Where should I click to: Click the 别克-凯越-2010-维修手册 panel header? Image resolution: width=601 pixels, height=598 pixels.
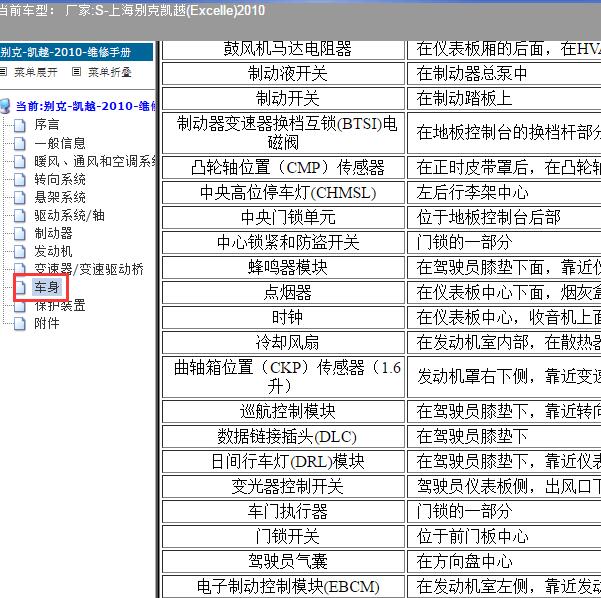pyautogui.click(x=76, y=52)
